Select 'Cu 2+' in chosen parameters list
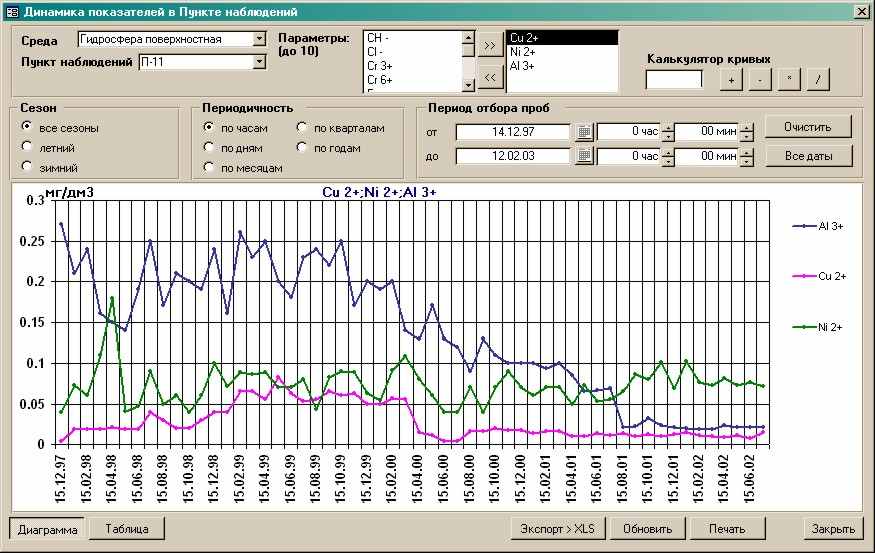Screen dimensions: 875x553 pos(562,38)
